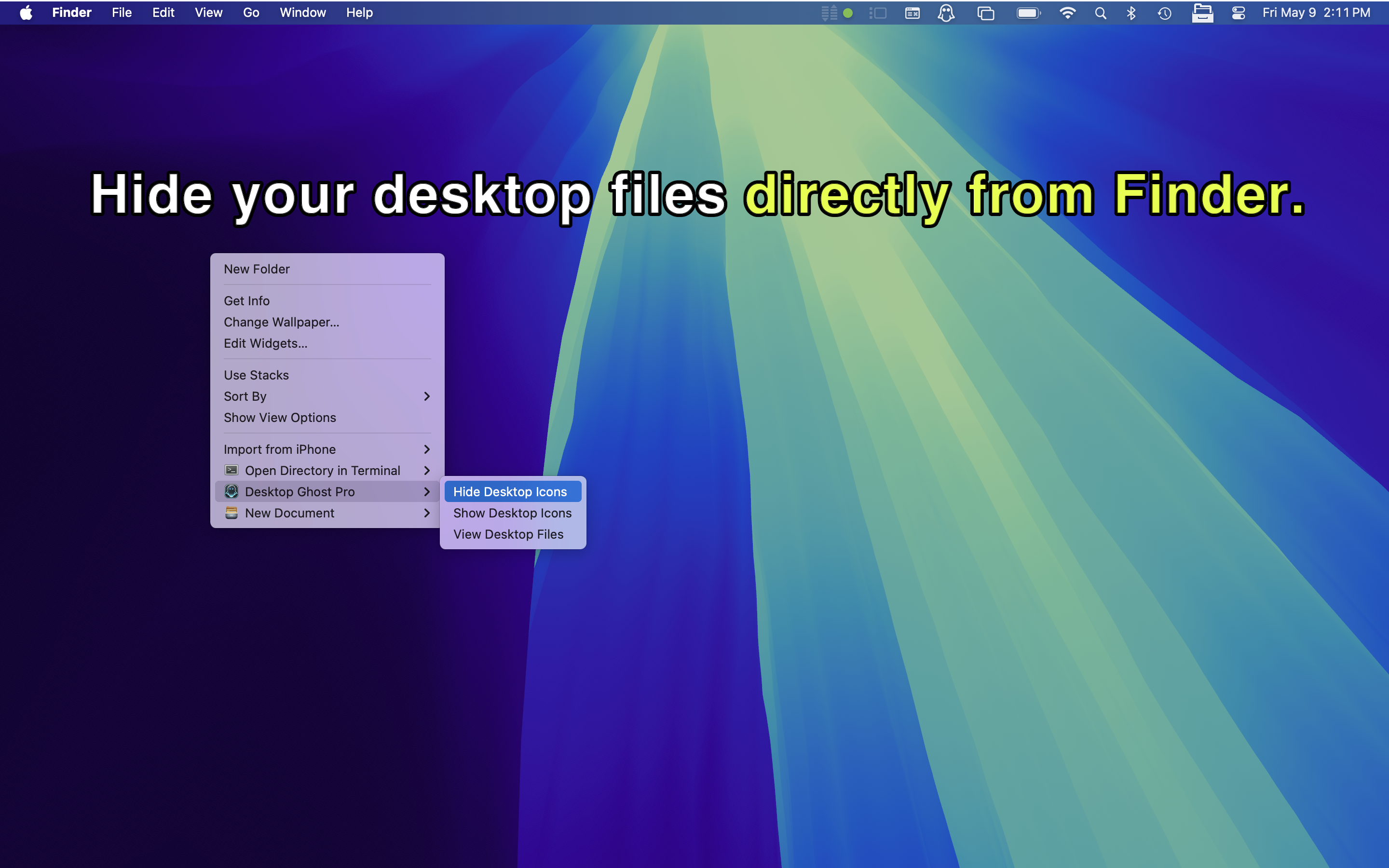Select Get Info in context menu
This screenshot has height=868, width=1389.
tap(327, 301)
